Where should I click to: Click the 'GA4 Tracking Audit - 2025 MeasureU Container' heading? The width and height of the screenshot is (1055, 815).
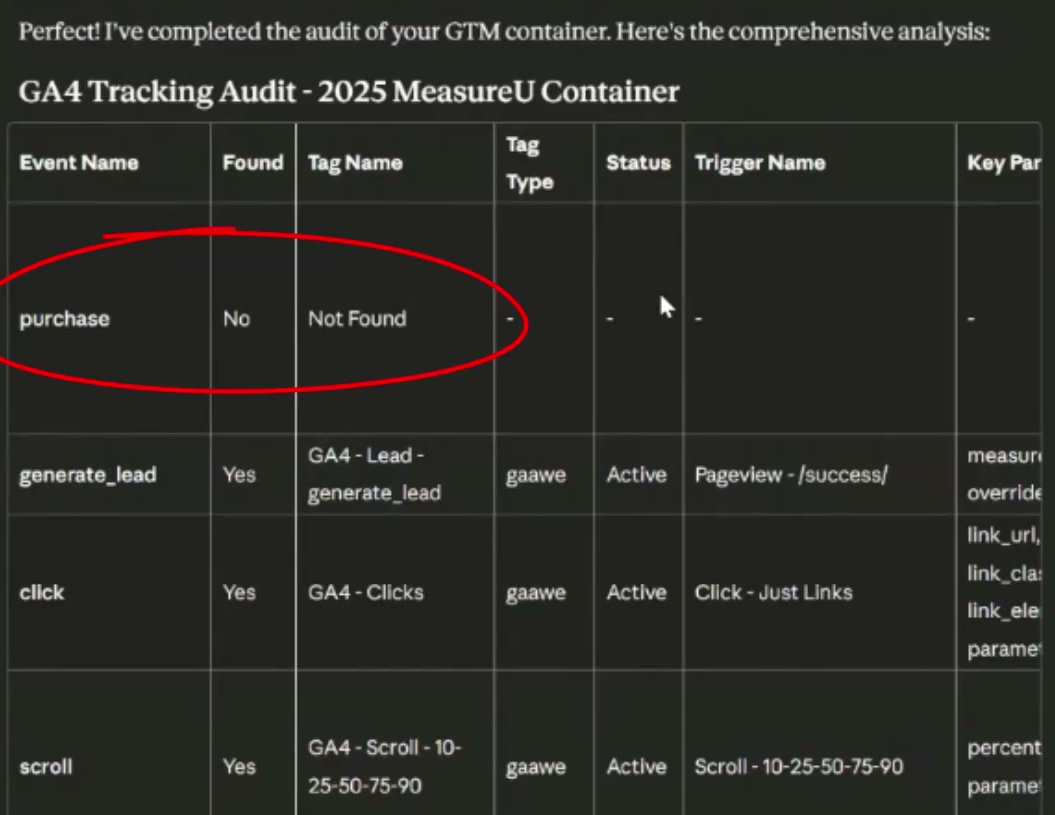[x=349, y=92]
